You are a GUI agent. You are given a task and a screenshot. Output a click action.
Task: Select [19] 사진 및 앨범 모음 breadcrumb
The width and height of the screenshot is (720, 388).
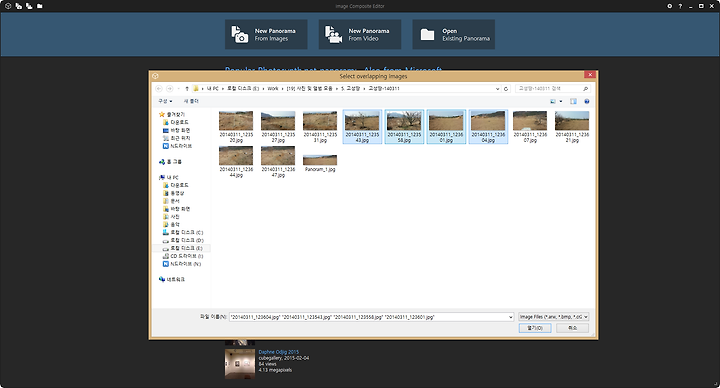(309, 89)
